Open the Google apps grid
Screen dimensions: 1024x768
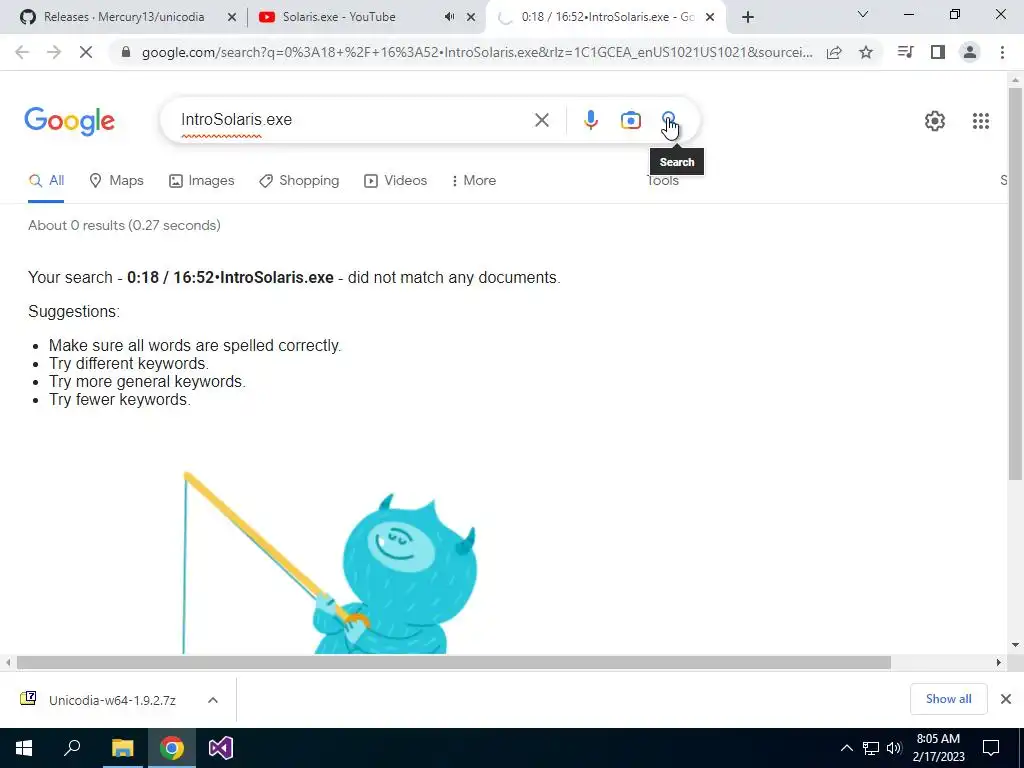coord(980,121)
